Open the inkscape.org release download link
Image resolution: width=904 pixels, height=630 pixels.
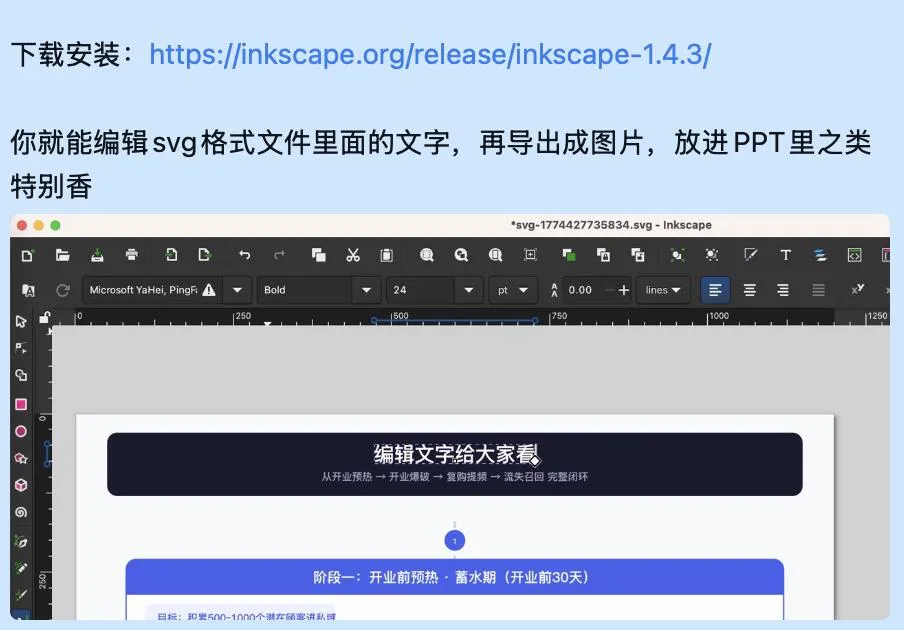pos(430,55)
